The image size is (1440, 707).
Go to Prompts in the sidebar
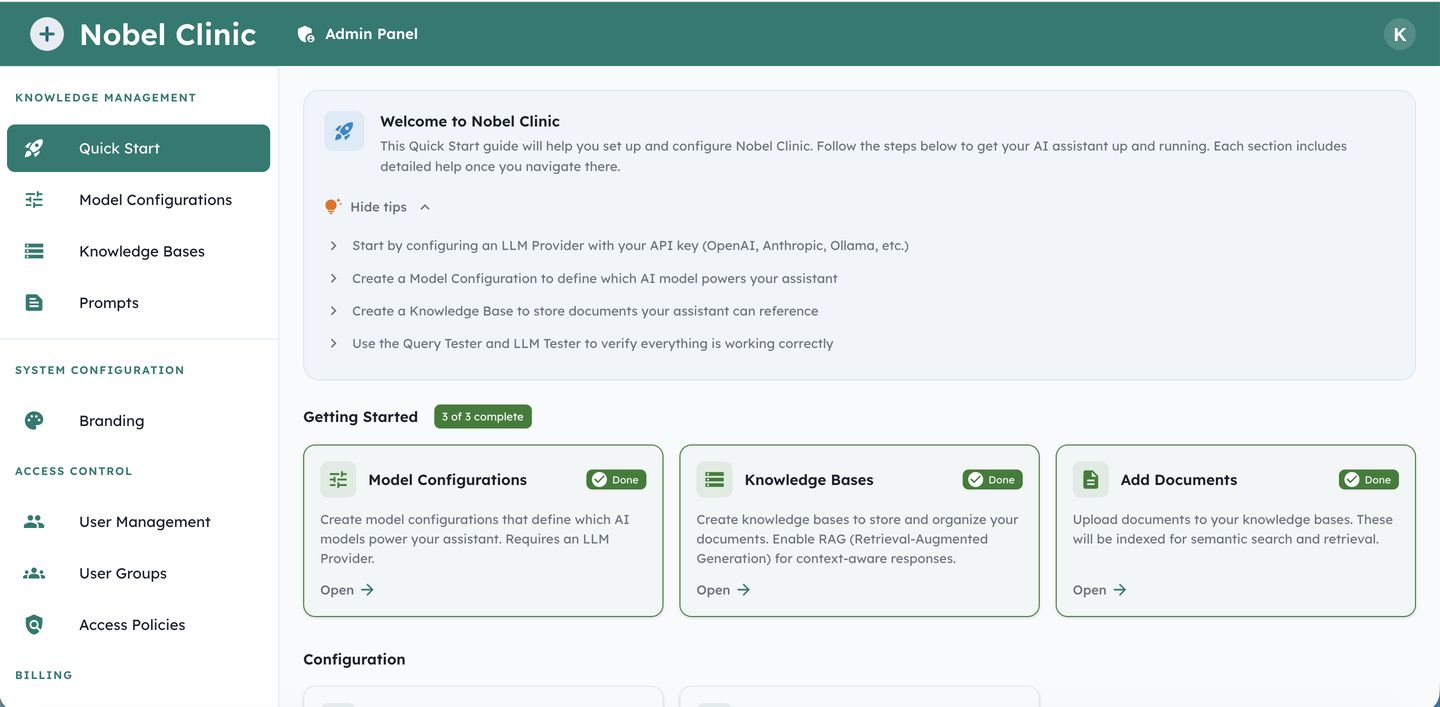[138, 303]
